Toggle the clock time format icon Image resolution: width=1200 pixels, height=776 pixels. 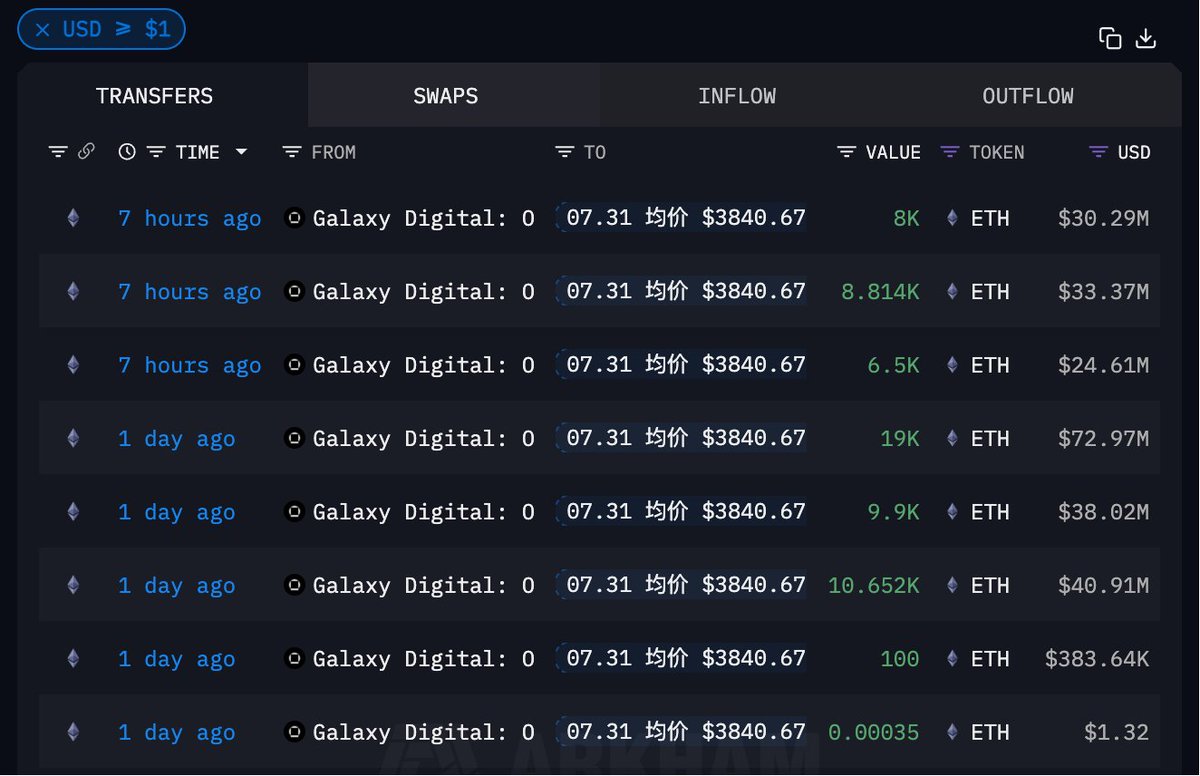coord(127,152)
